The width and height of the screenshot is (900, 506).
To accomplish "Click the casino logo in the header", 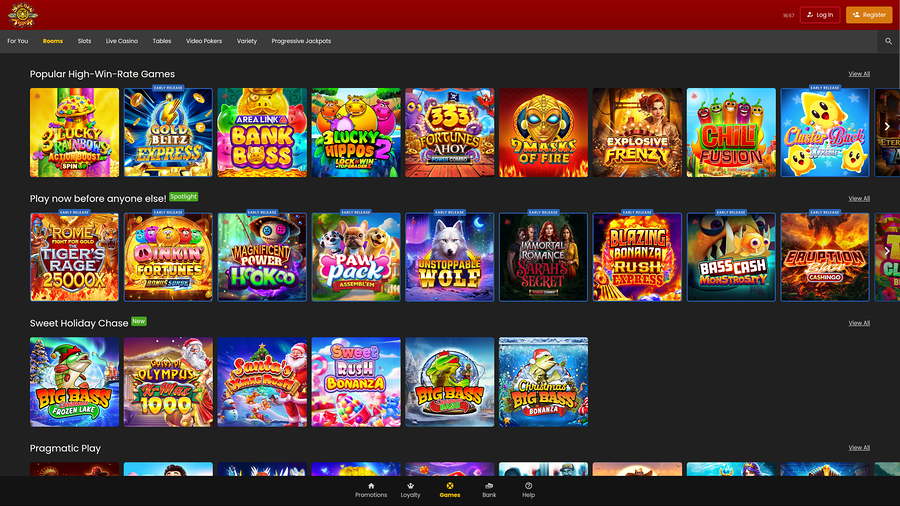I will pyautogui.click(x=22, y=14).
